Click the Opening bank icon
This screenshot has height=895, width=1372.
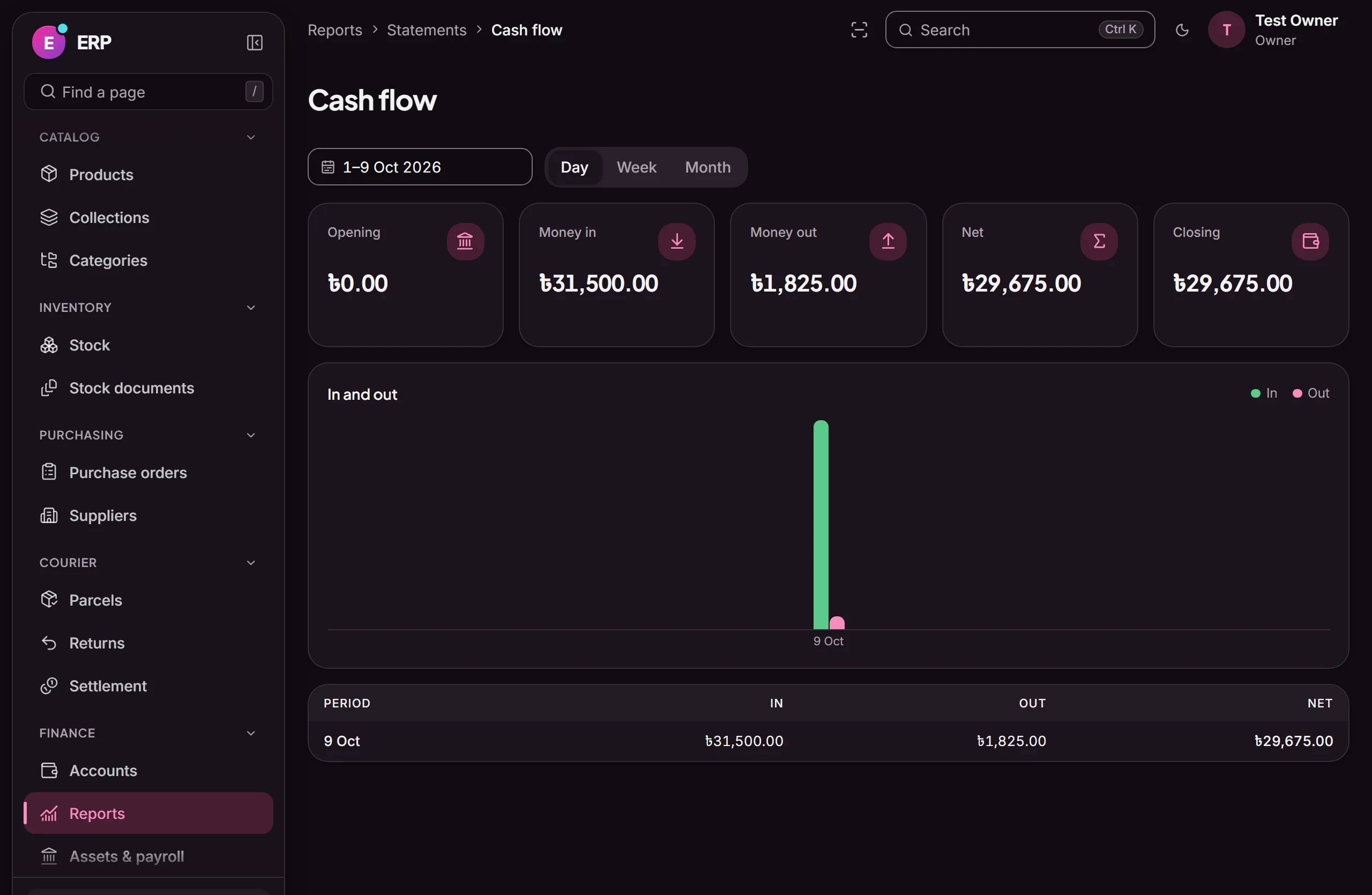click(465, 242)
